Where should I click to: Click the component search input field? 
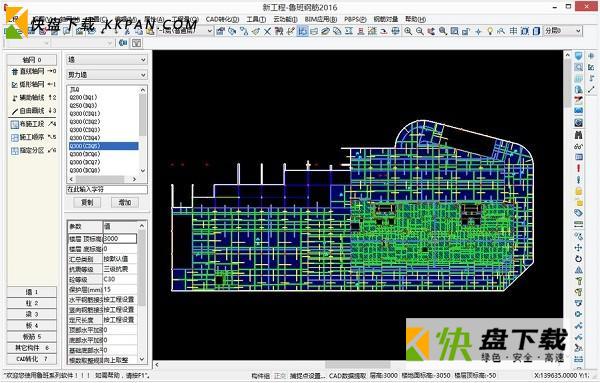[107, 189]
